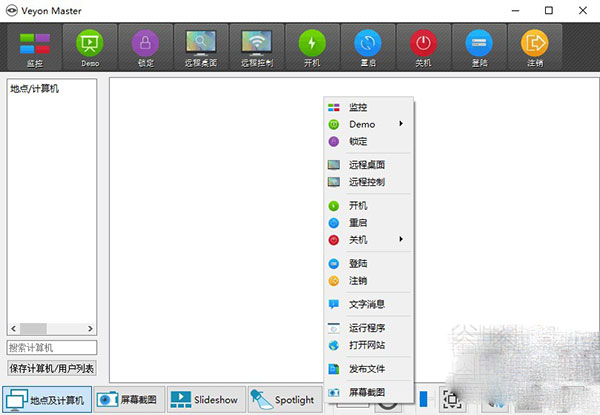Image resolution: width=600 pixels, height=415 pixels.
Task: Choose 运行程序 in the context menu
Action: 368,328
